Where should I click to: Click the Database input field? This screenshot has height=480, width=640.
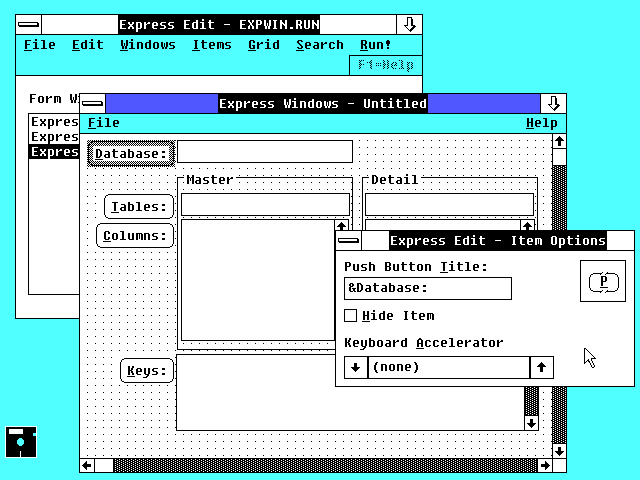click(265, 151)
